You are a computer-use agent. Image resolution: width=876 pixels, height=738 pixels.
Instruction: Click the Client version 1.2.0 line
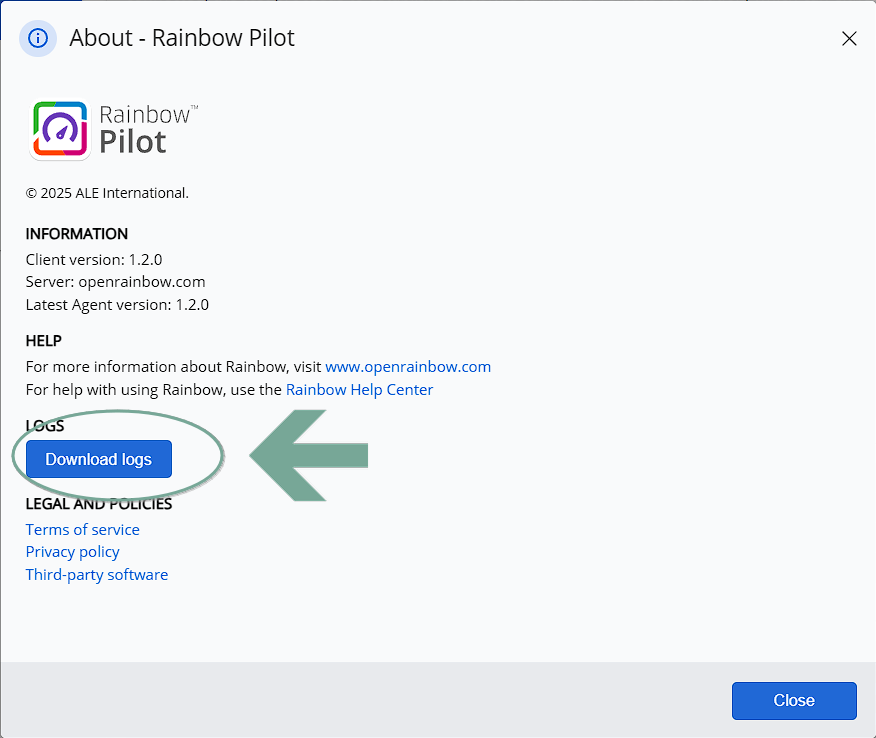click(94, 259)
